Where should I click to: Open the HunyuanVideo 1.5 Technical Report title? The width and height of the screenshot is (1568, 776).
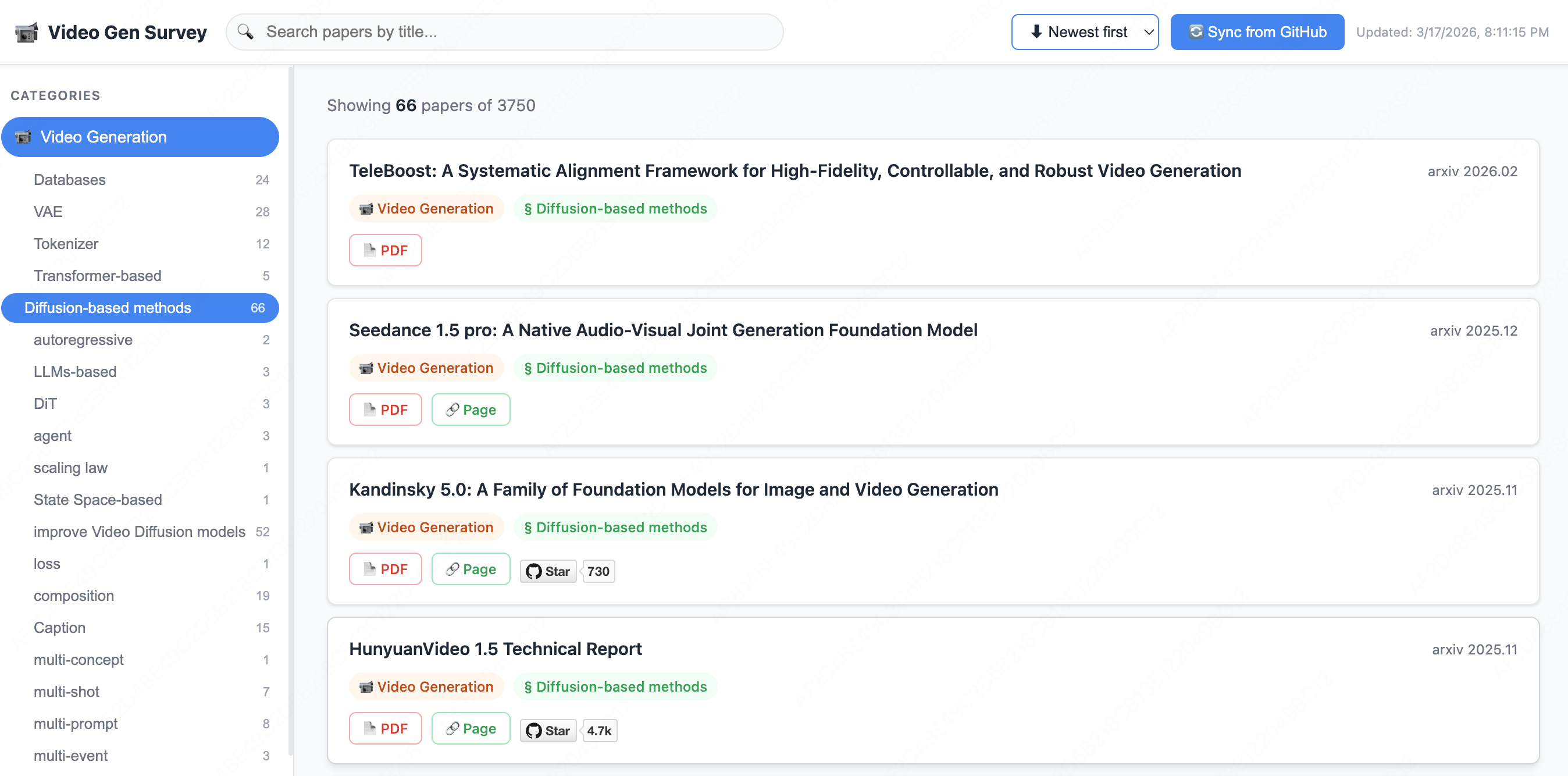pyautogui.click(x=496, y=649)
